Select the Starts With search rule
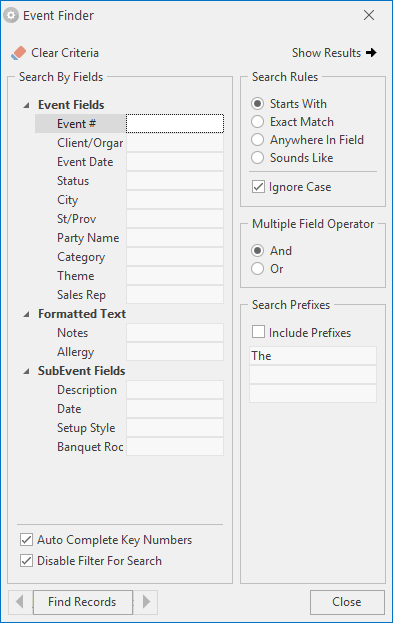Viewport: 393px width, 623px height. tap(257, 104)
